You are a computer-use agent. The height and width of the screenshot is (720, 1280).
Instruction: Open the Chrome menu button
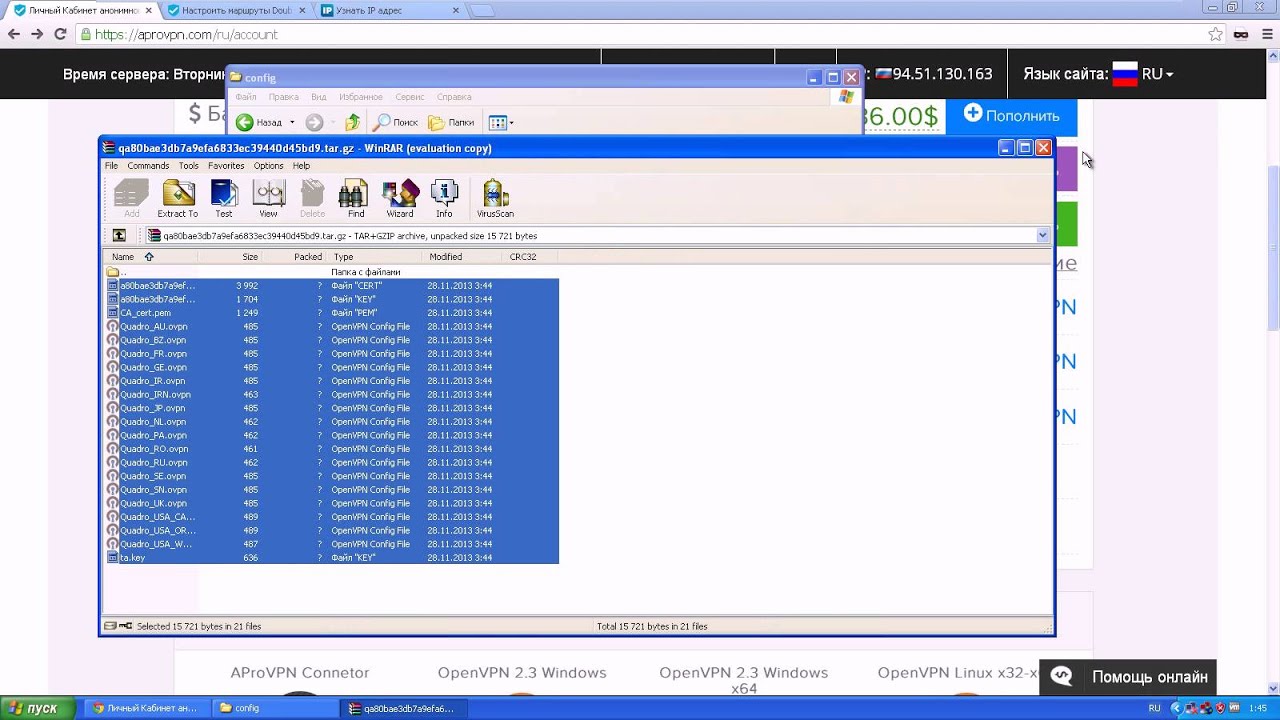[1266, 34]
